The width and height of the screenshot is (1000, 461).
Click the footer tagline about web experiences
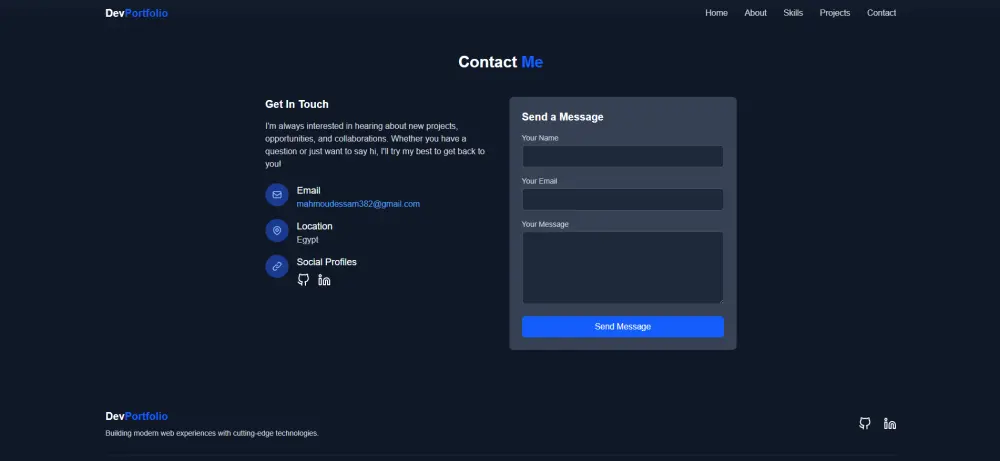212,434
